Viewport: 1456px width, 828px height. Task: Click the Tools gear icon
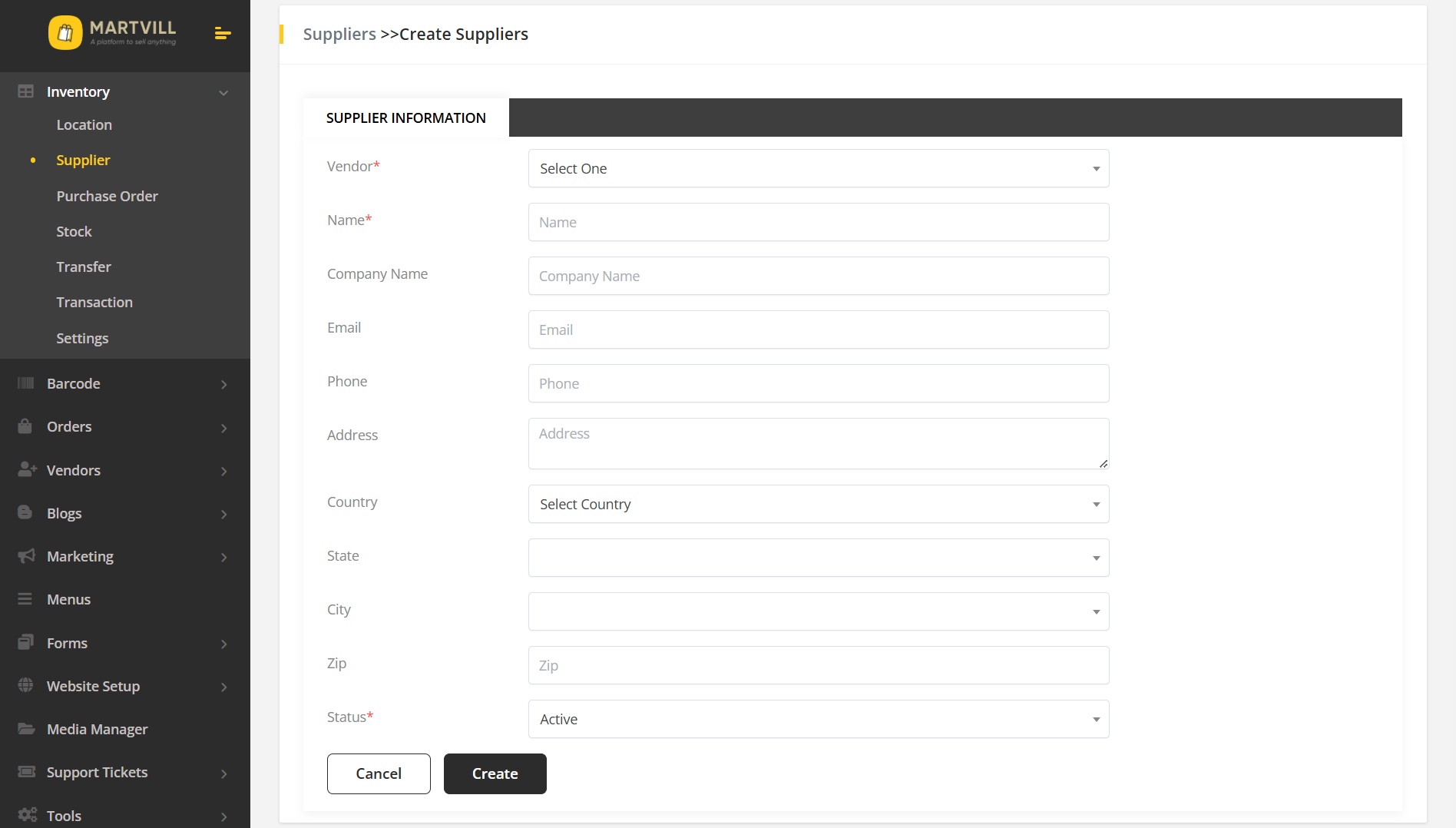[25, 815]
